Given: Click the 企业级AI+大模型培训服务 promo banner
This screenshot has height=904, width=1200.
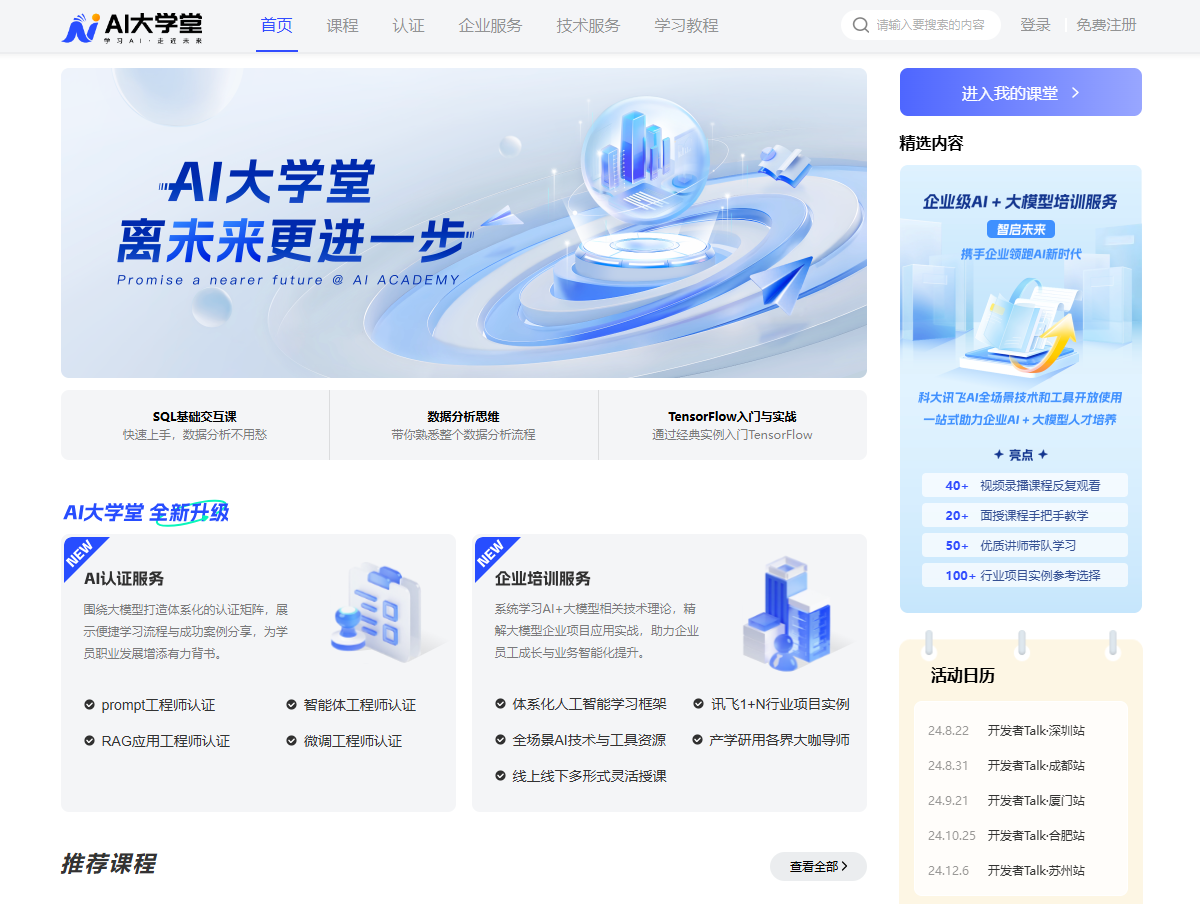Looking at the screenshot, I should (x=1020, y=388).
